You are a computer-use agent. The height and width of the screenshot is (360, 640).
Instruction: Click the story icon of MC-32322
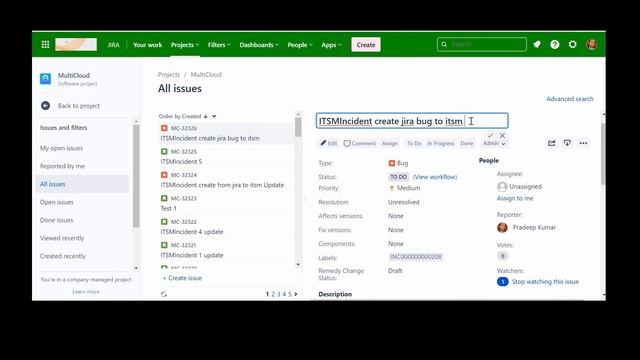tap(164, 222)
